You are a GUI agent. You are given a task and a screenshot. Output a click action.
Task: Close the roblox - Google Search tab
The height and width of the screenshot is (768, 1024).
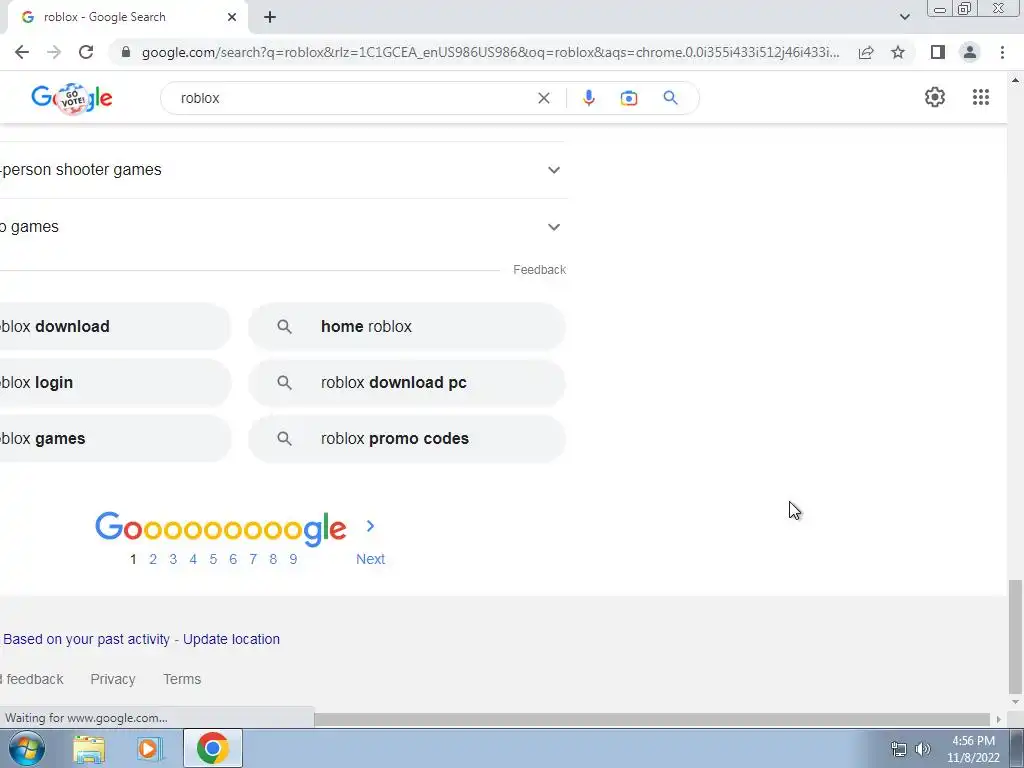232,17
